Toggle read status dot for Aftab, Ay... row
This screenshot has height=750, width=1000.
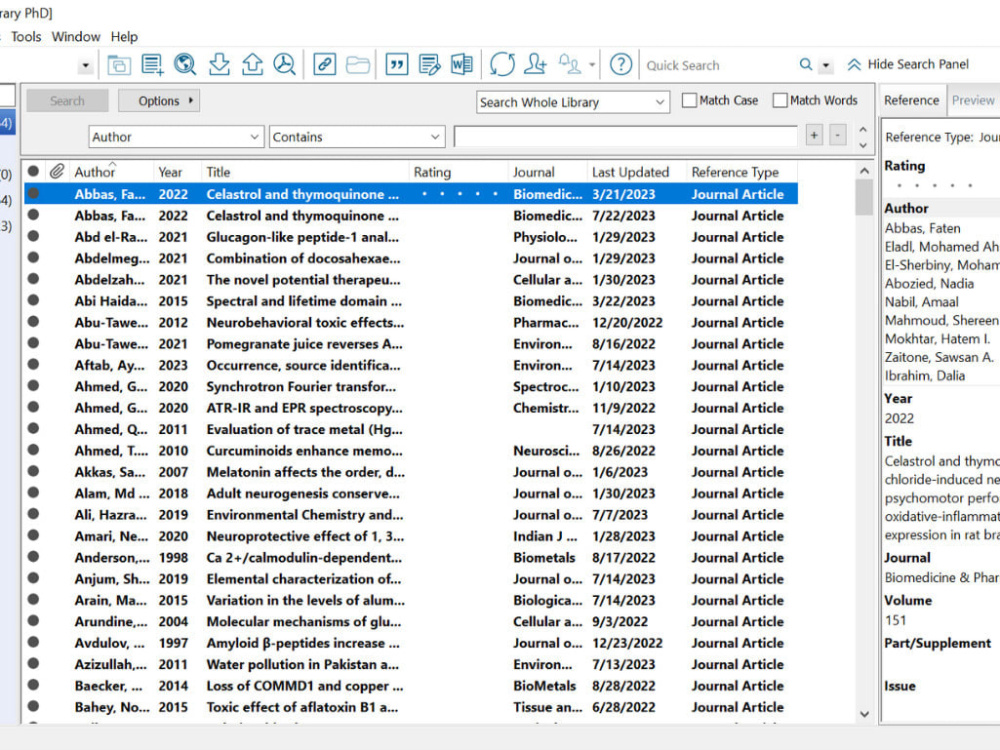(33, 364)
